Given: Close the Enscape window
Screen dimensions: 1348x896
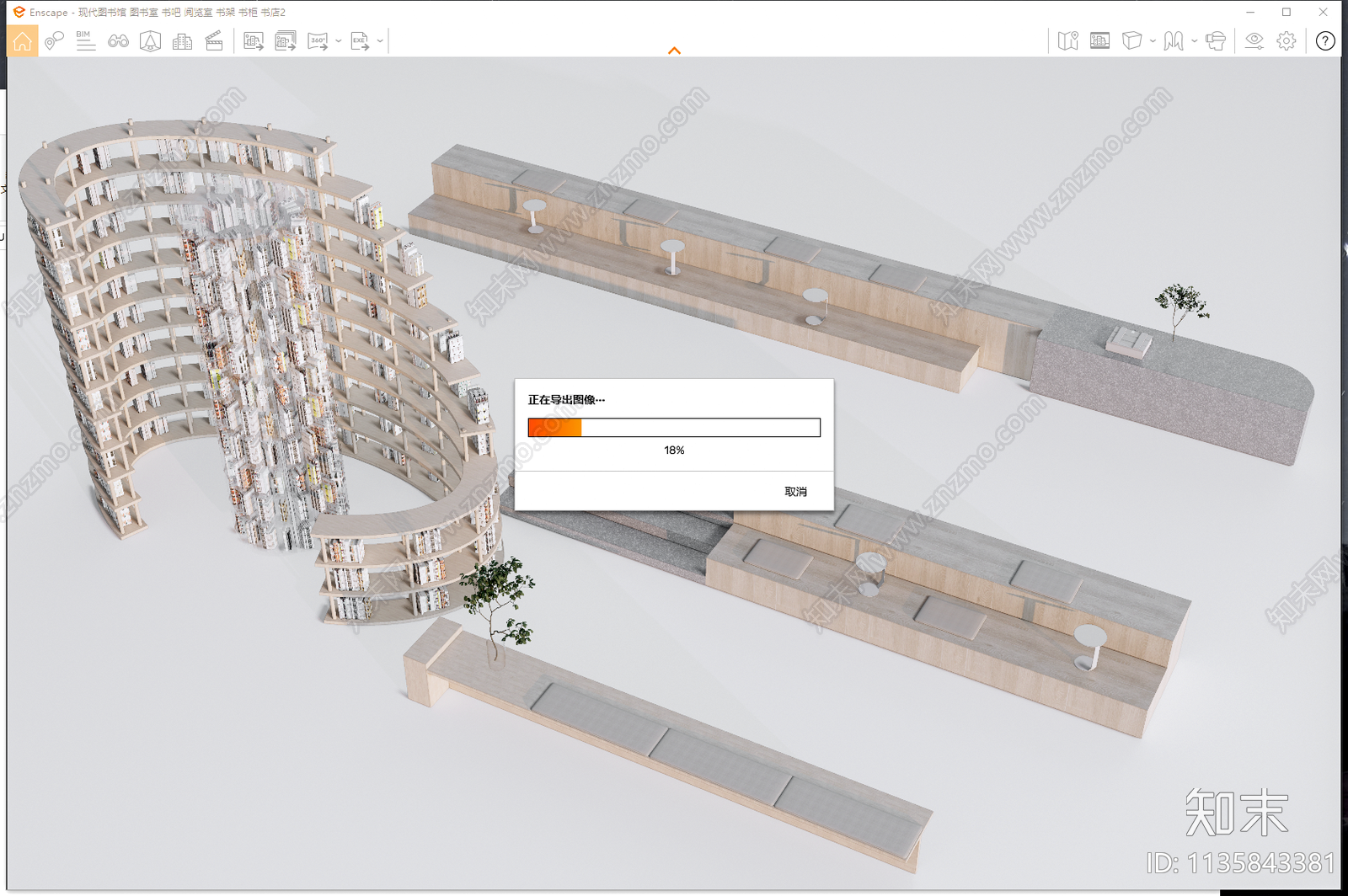Looking at the screenshot, I should pos(1324,12).
